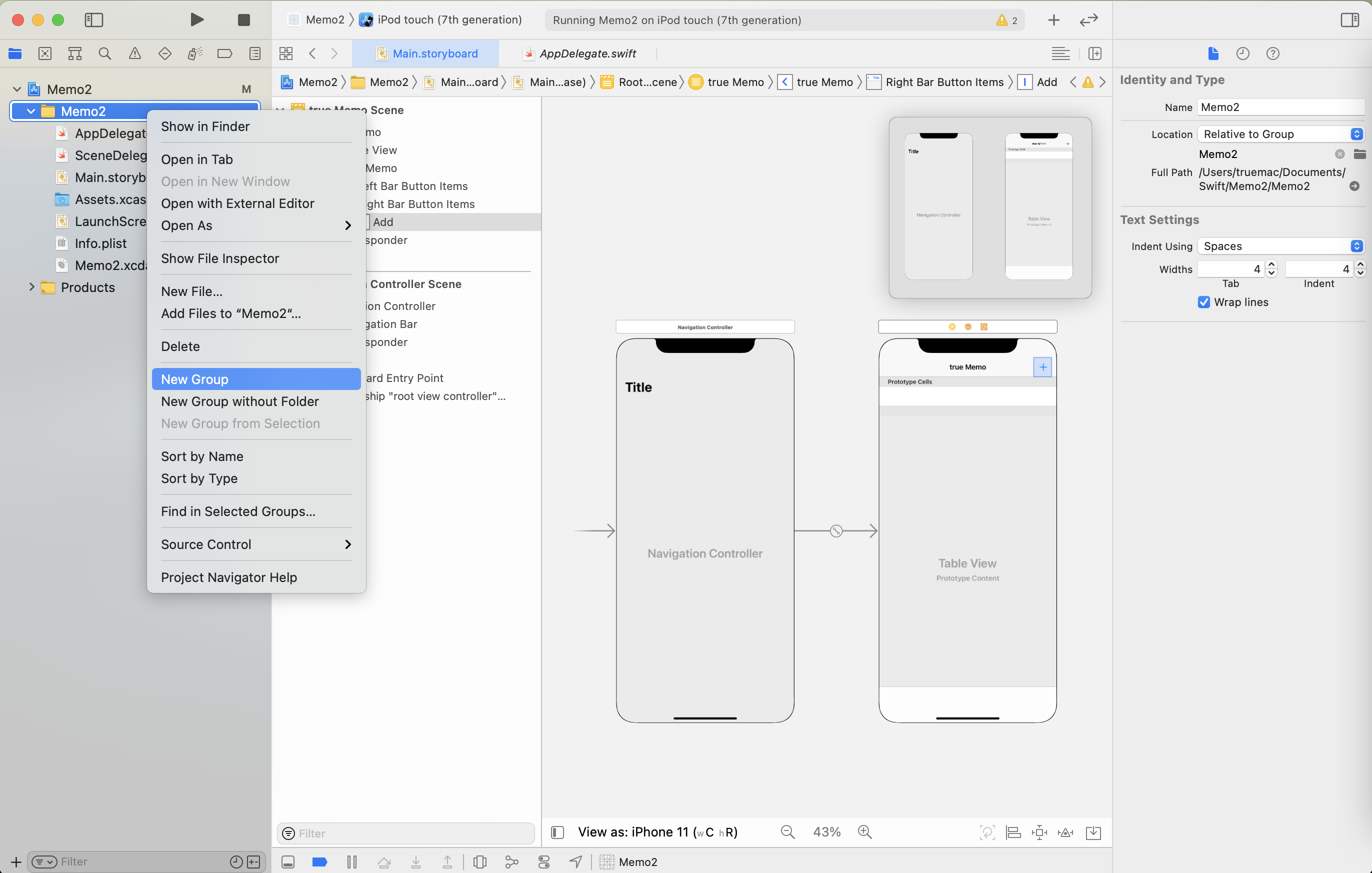1372x873 pixels.
Task: Toggle the Wrap lines checkbox
Action: 1204,302
